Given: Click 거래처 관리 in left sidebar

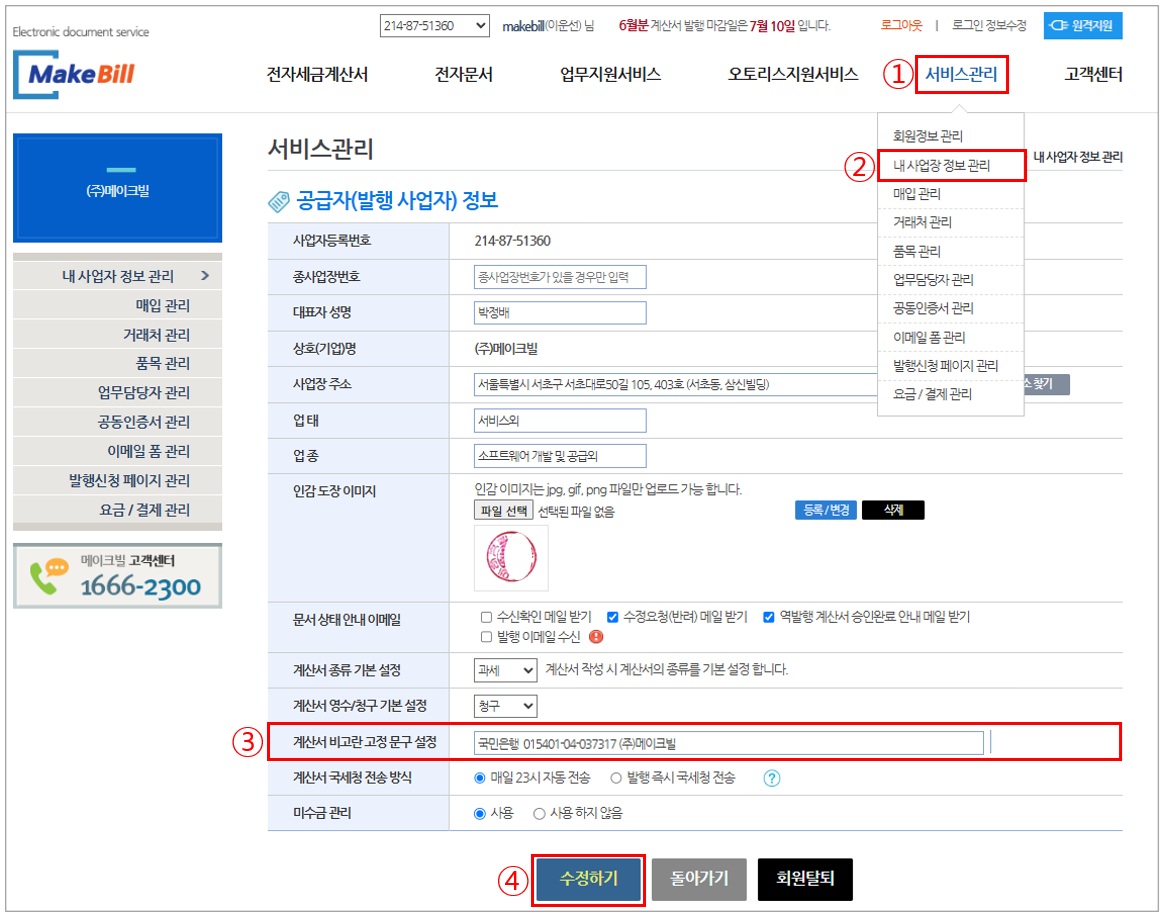Looking at the screenshot, I should [x=117, y=335].
